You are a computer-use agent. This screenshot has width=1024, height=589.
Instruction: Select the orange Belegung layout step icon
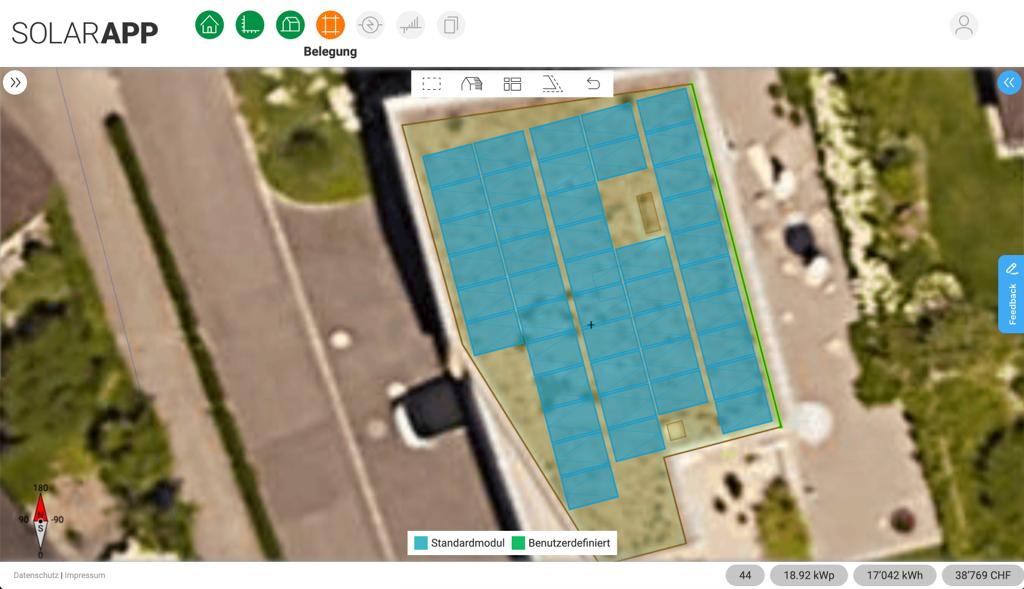[x=330, y=25]
